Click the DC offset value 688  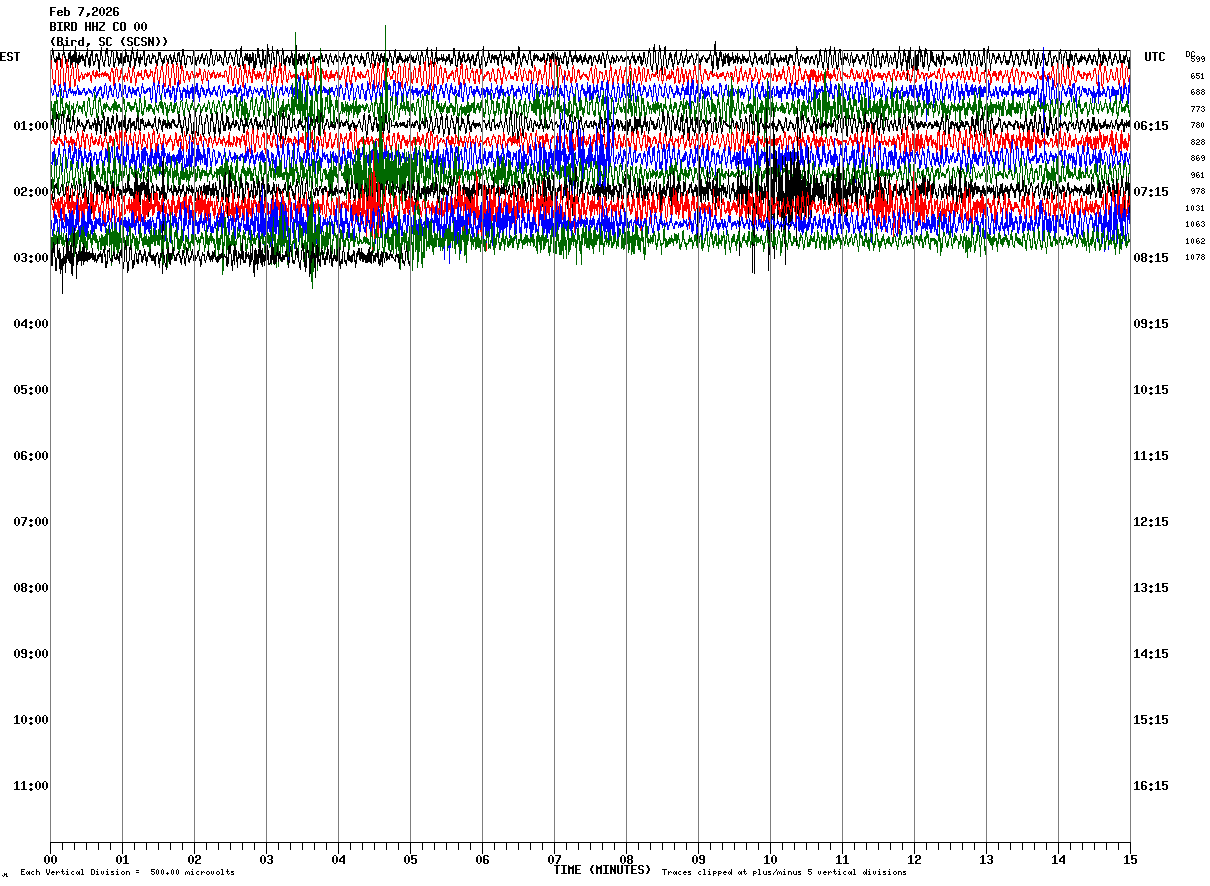[x=1198, y=93]
